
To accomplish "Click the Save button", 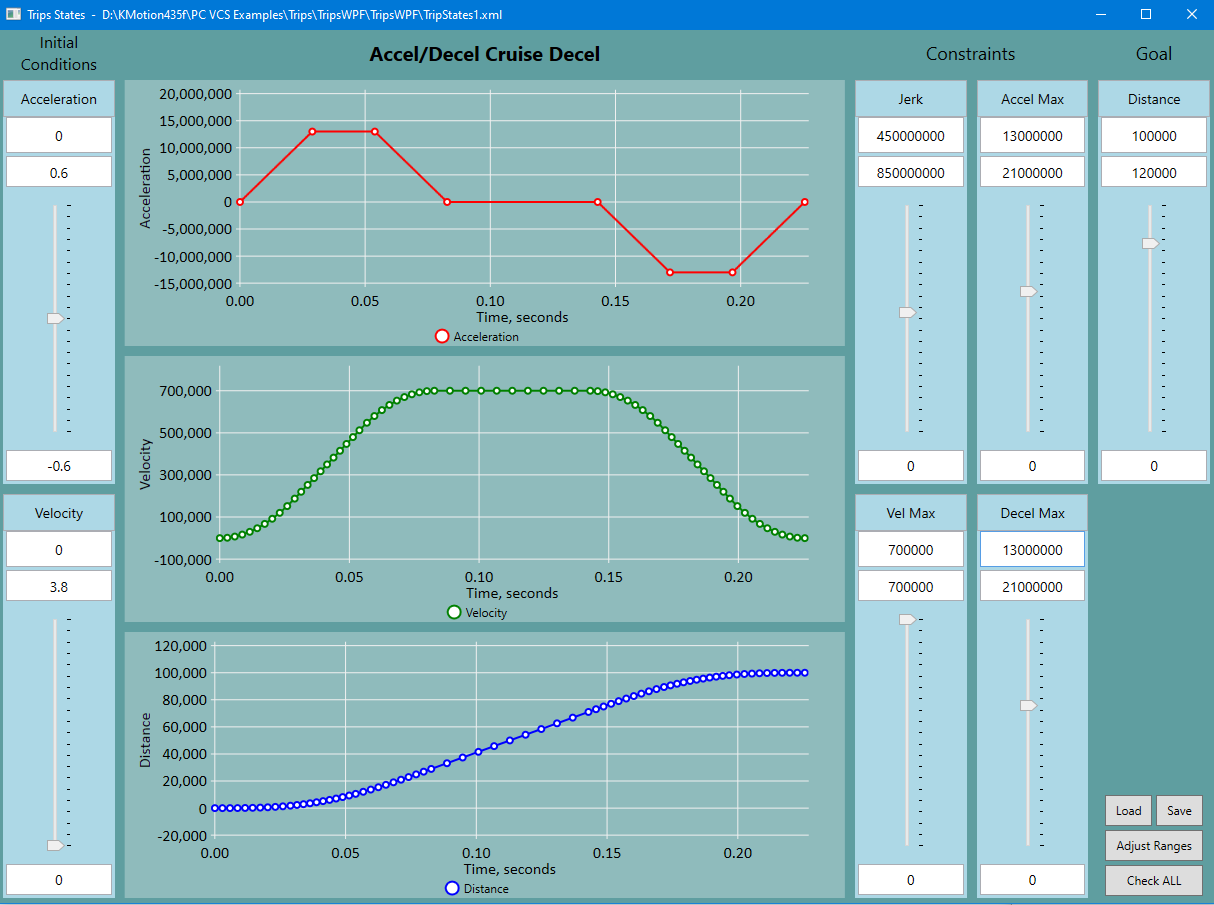I will 1179,811.
